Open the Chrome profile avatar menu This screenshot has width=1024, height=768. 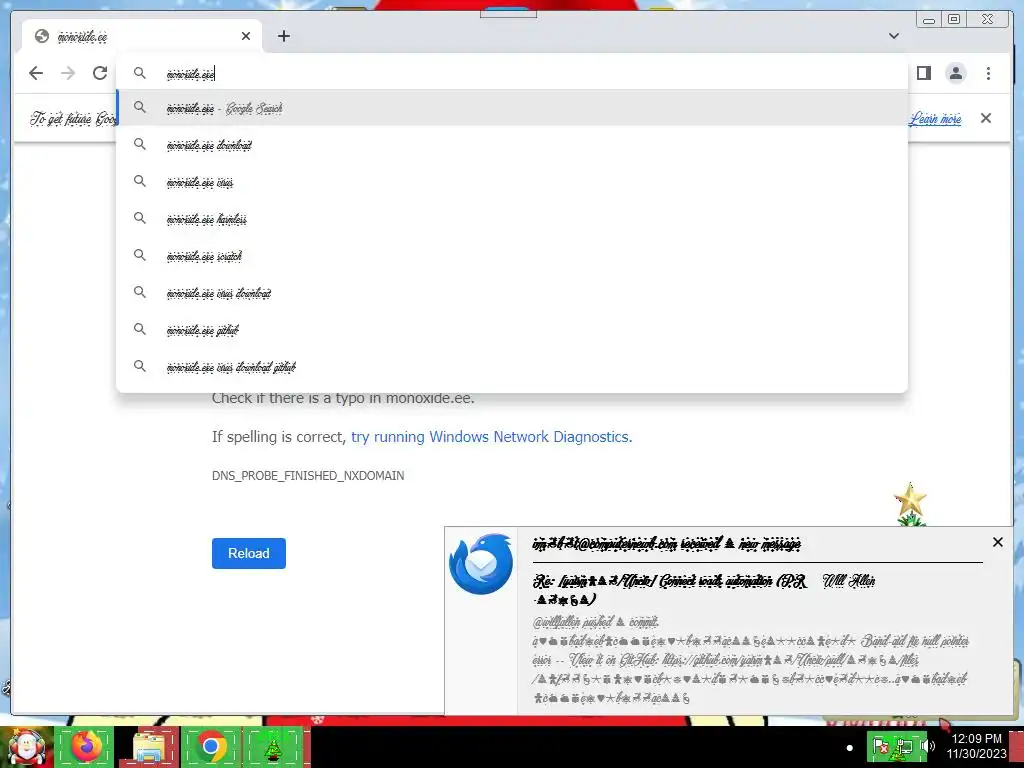coord(955,73)
